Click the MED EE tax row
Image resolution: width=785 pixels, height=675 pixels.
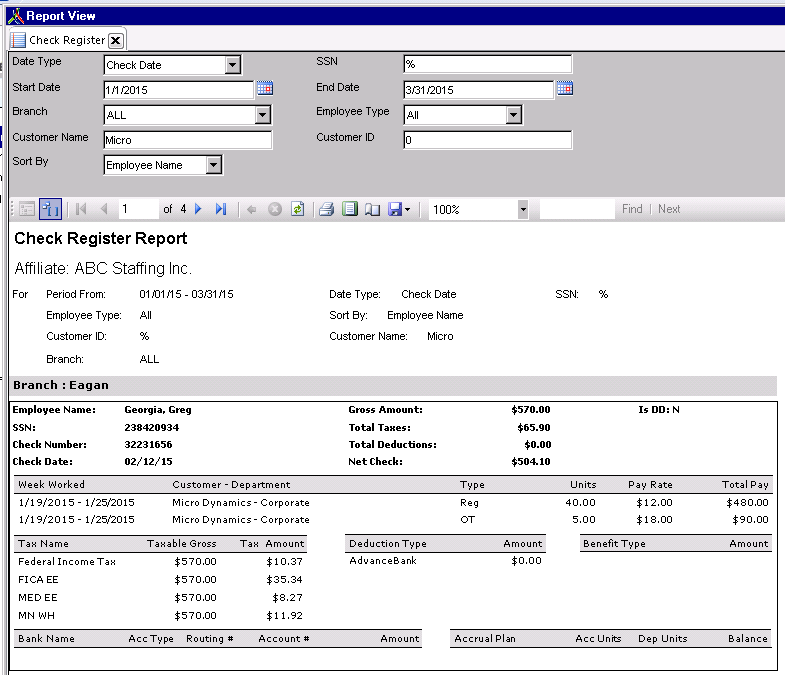(x=160, y=597)
